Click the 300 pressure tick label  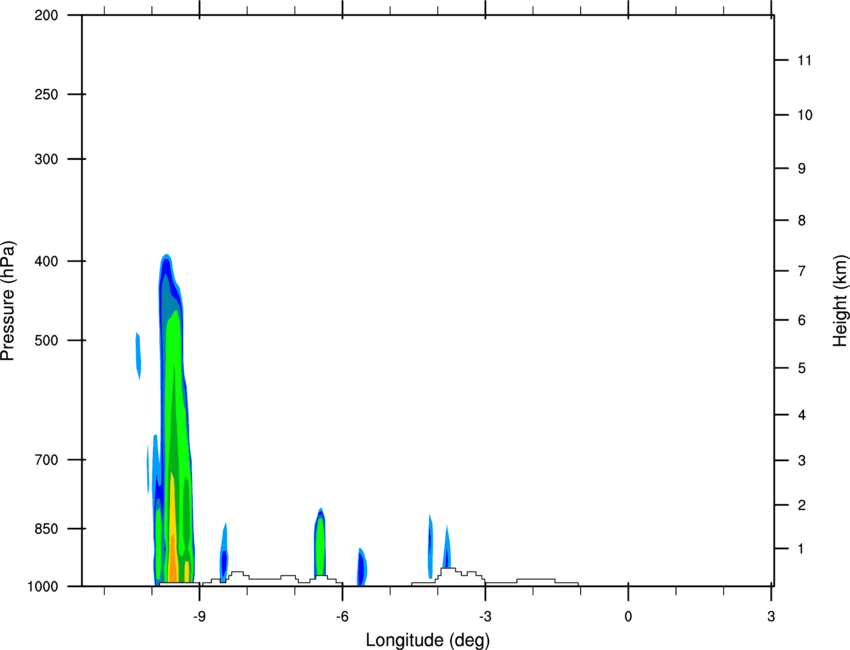tap(46, 159)
